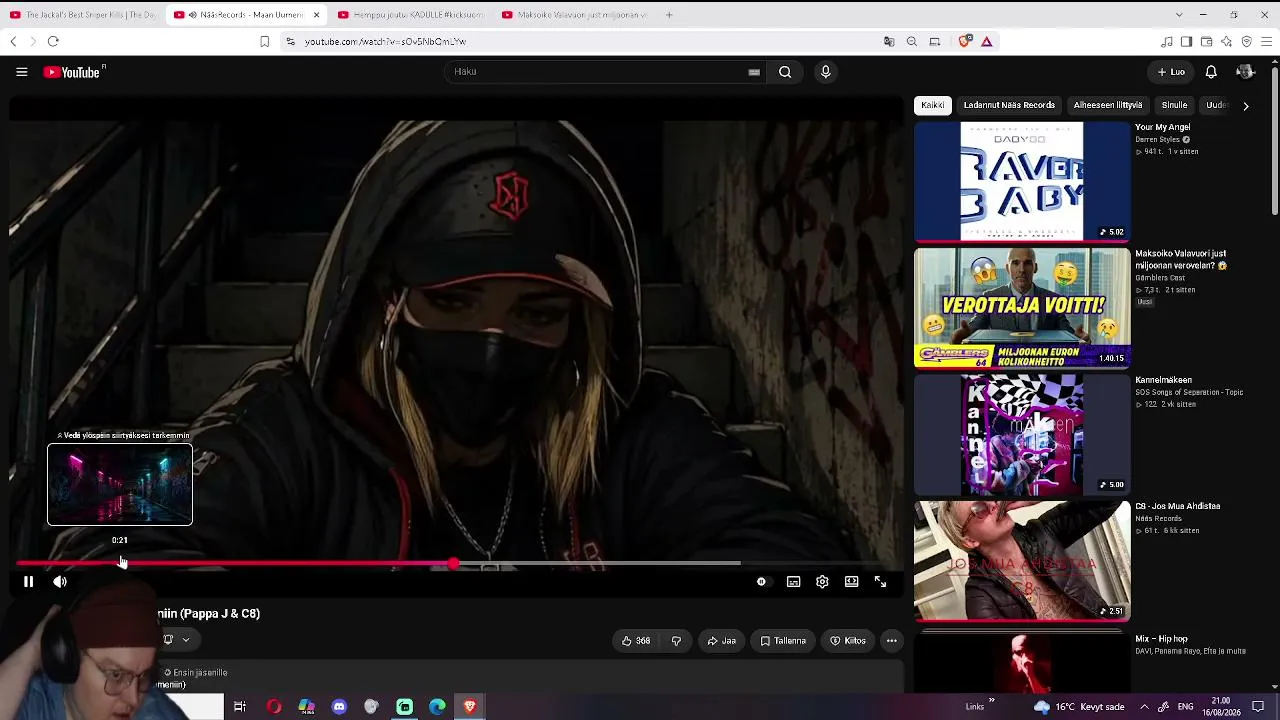Select the Sinulle filter chip
This screenshot has height=720, width=1280.
pos(1174,105)
